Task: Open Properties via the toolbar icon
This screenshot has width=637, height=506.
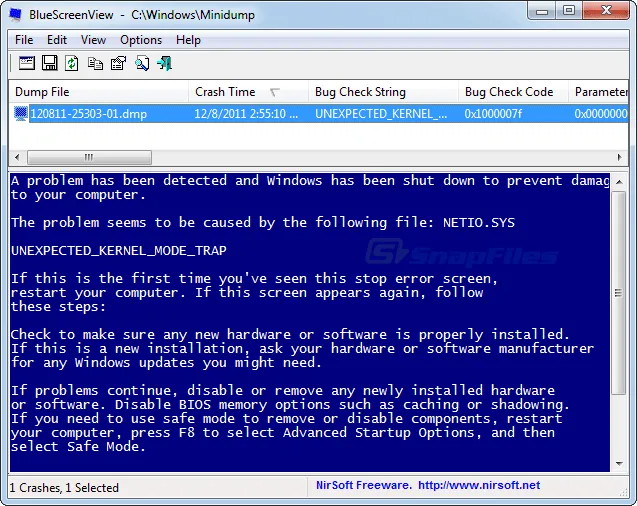Action: (x=118, y=63)
